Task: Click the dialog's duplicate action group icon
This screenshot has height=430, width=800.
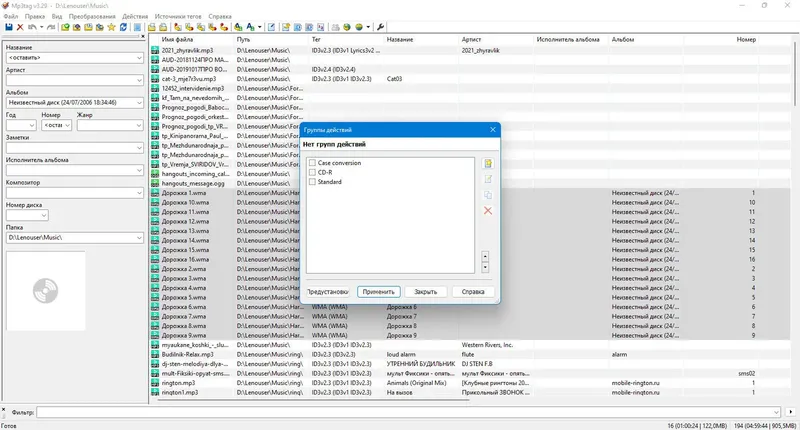Action: click(488, 195)
